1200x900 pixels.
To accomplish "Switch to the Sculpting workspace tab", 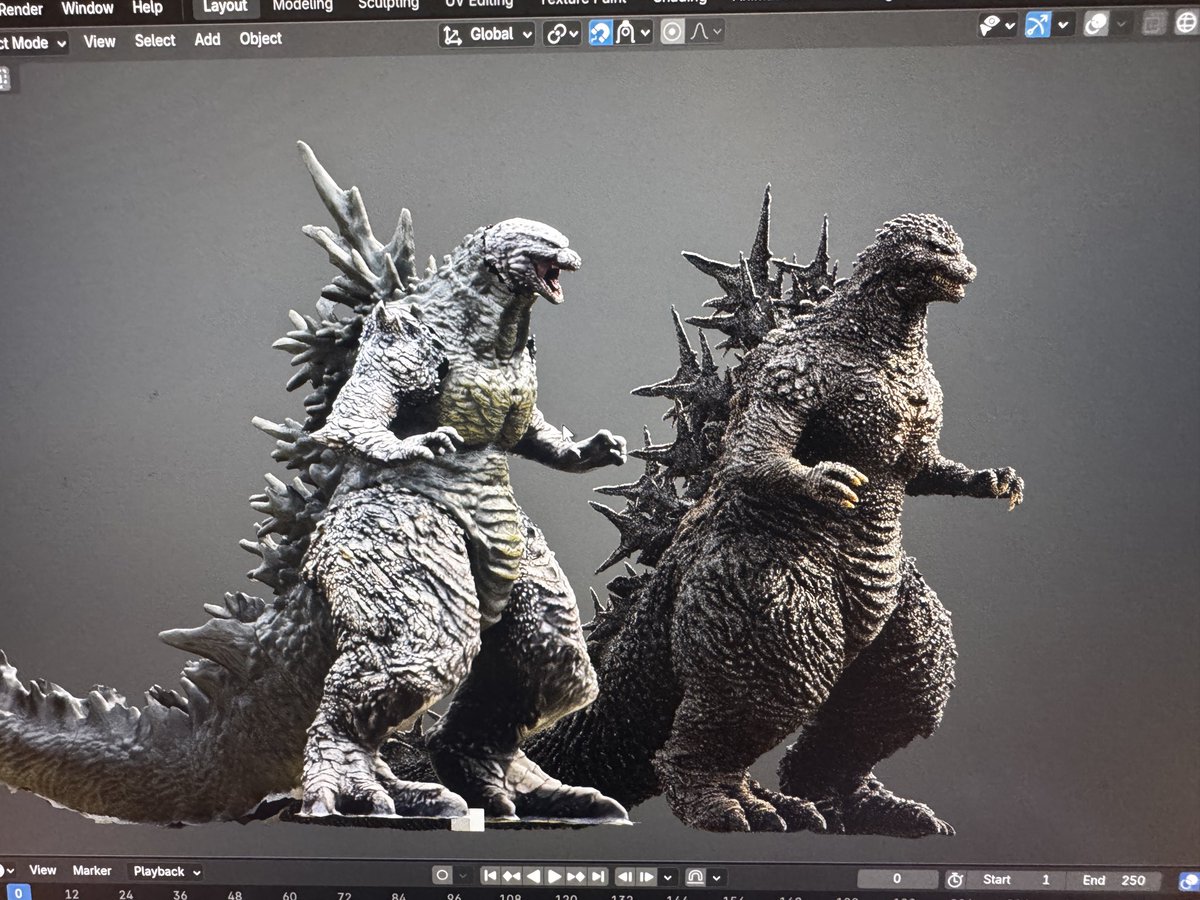I will coord(389,5).
